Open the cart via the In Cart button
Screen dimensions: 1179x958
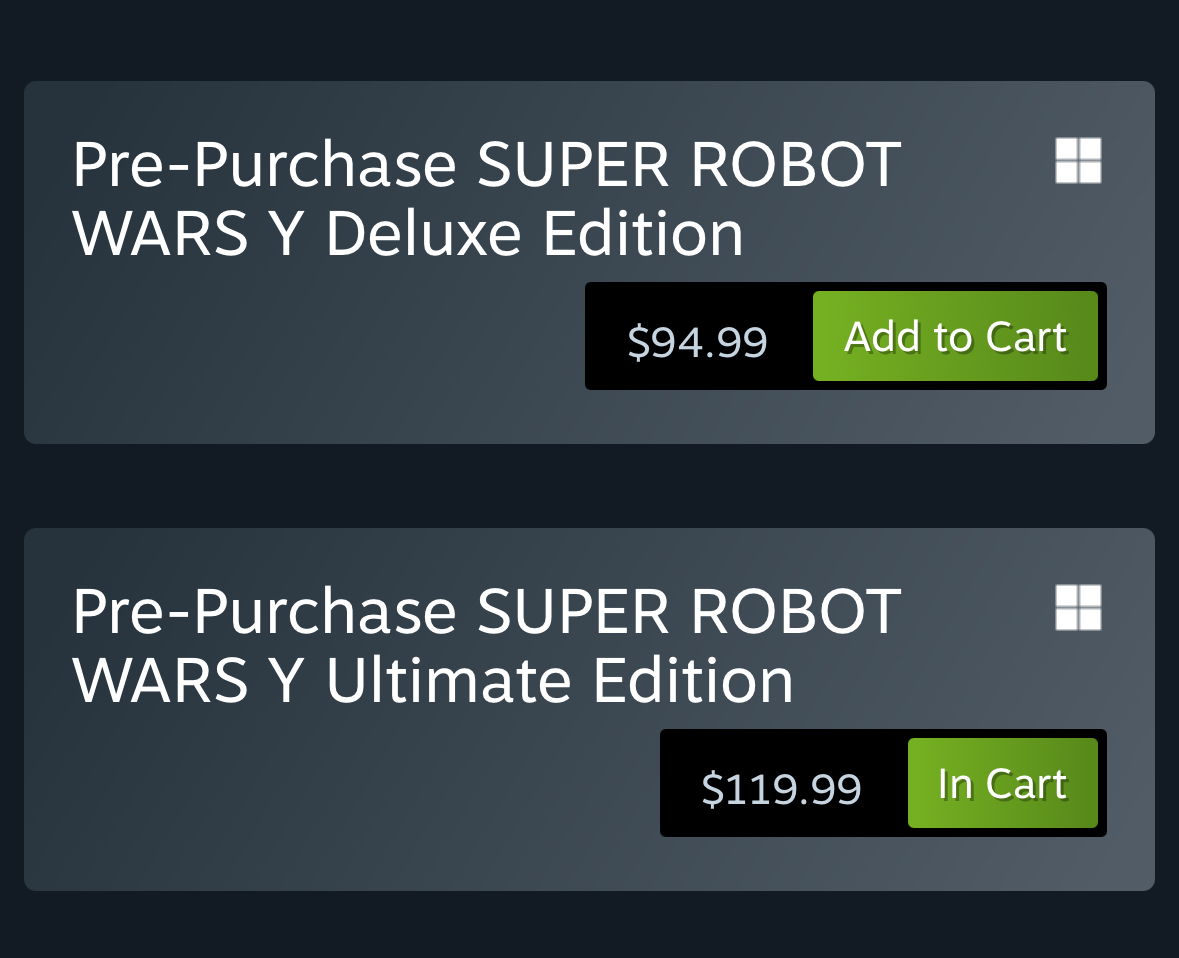[x=1002, y=783]
